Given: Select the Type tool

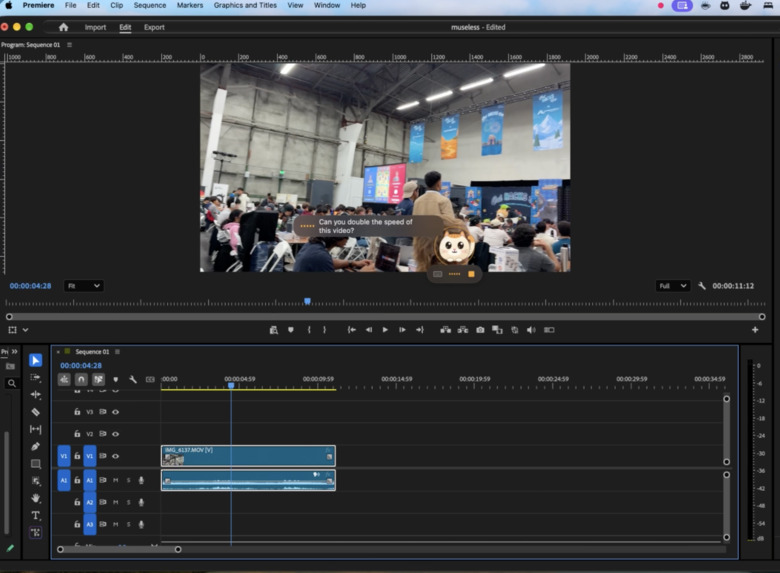Looking at the screenshot, I should pyautogui.click(x=35, y=515).
